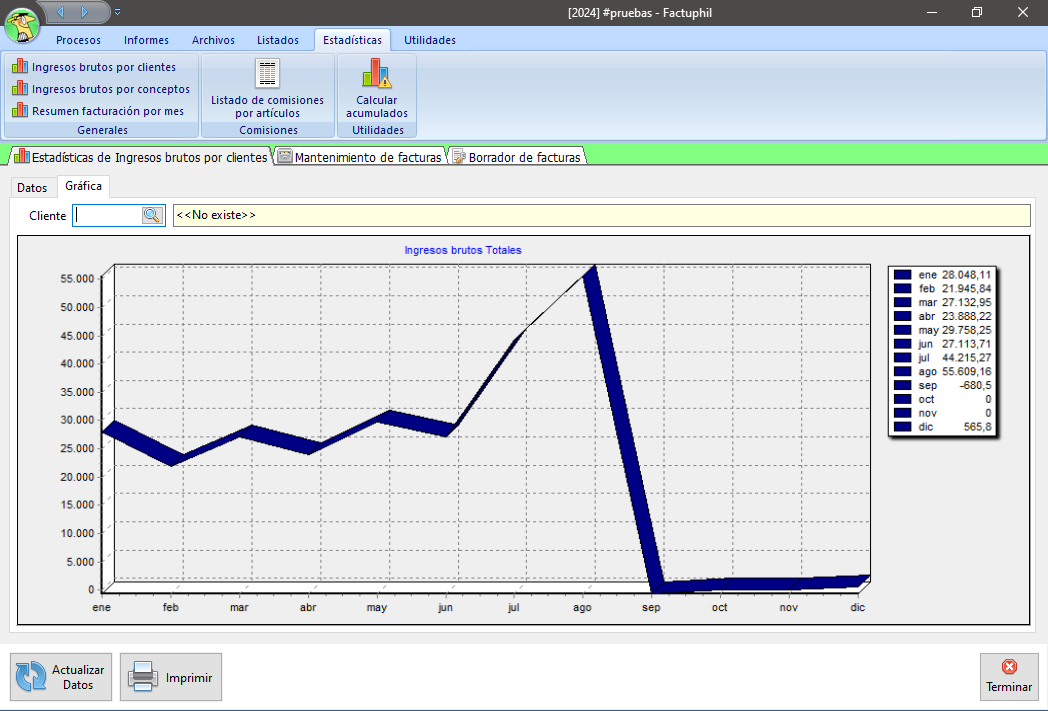This screenshot has width=1048, height=711.
Task: Click the Cliente input field
Action: (x=108, y=215)
